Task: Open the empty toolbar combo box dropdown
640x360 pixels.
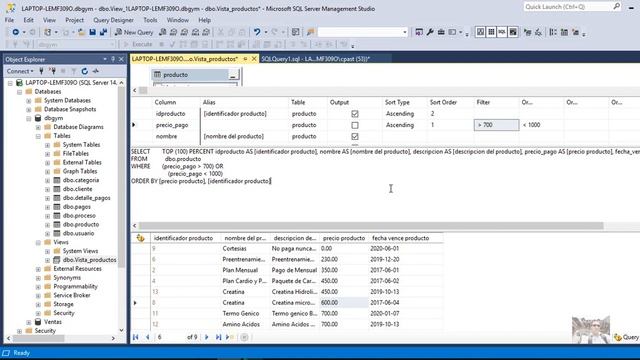Action: coord(404,32)
